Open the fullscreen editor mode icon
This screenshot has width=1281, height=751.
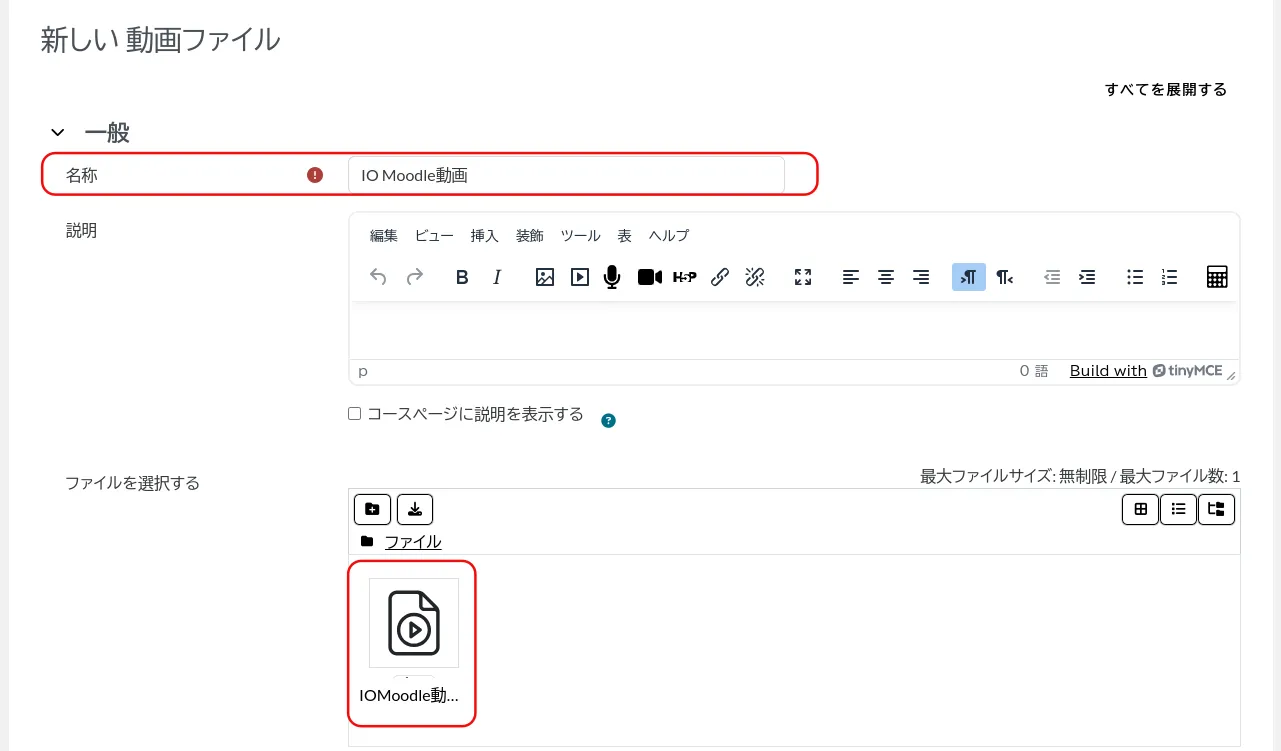pyautogui.click(x=802, y=278)
